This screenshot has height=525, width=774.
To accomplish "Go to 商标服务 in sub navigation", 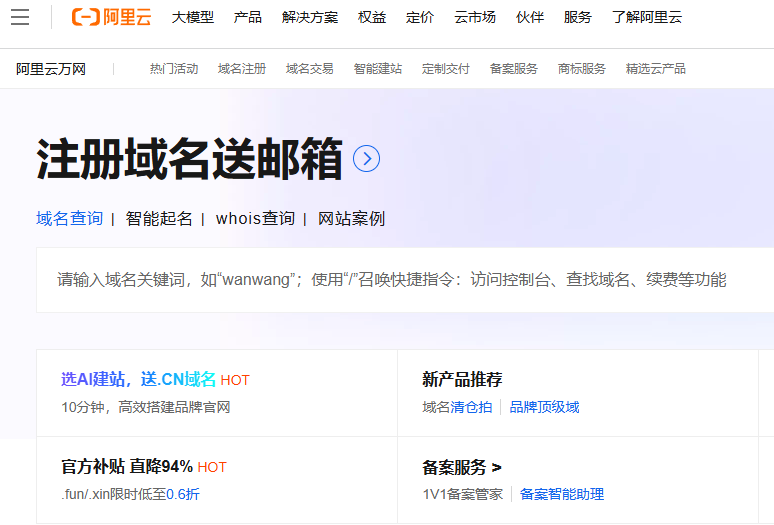I will pos(582,69).
